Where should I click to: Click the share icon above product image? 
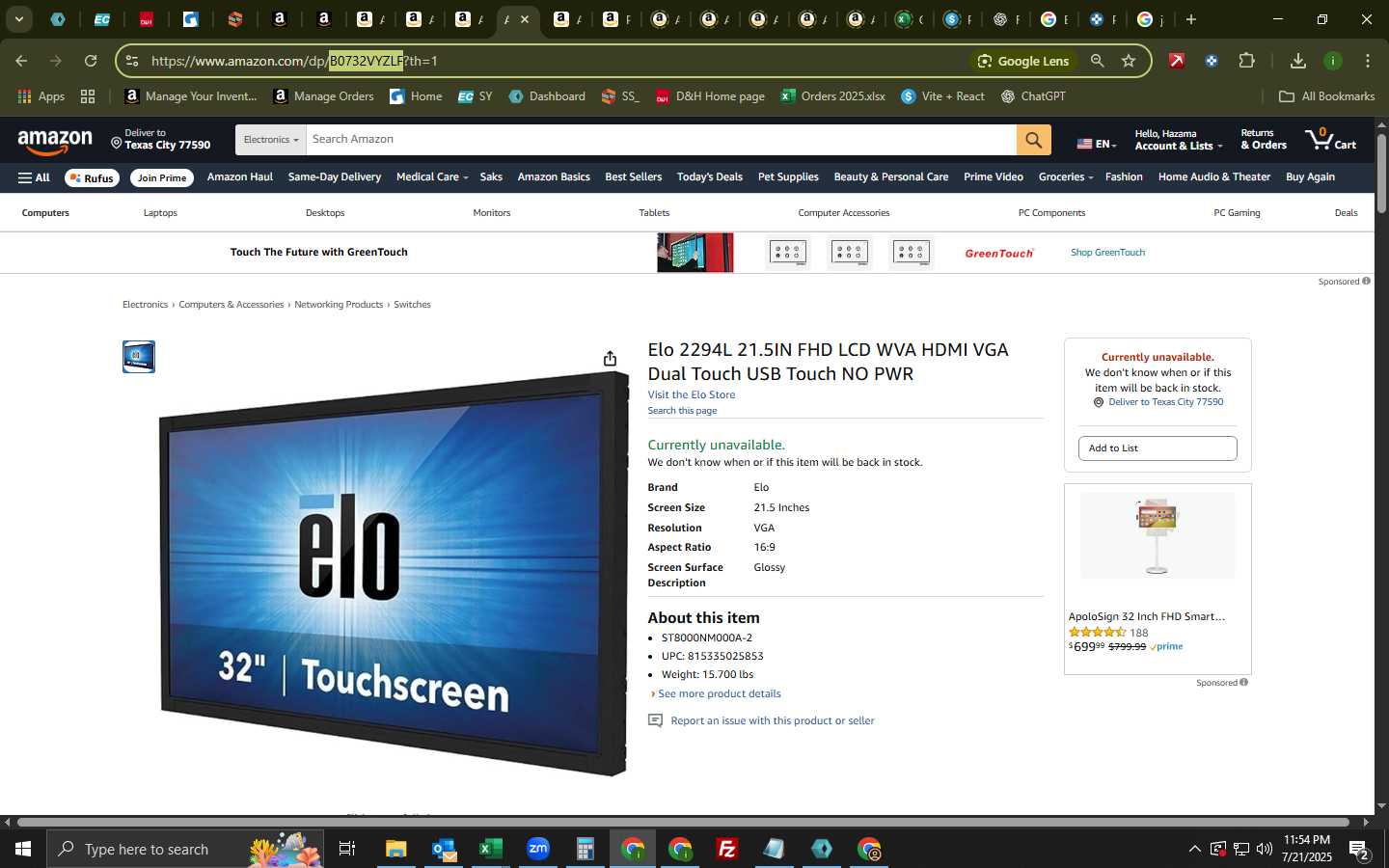[610, 359]
